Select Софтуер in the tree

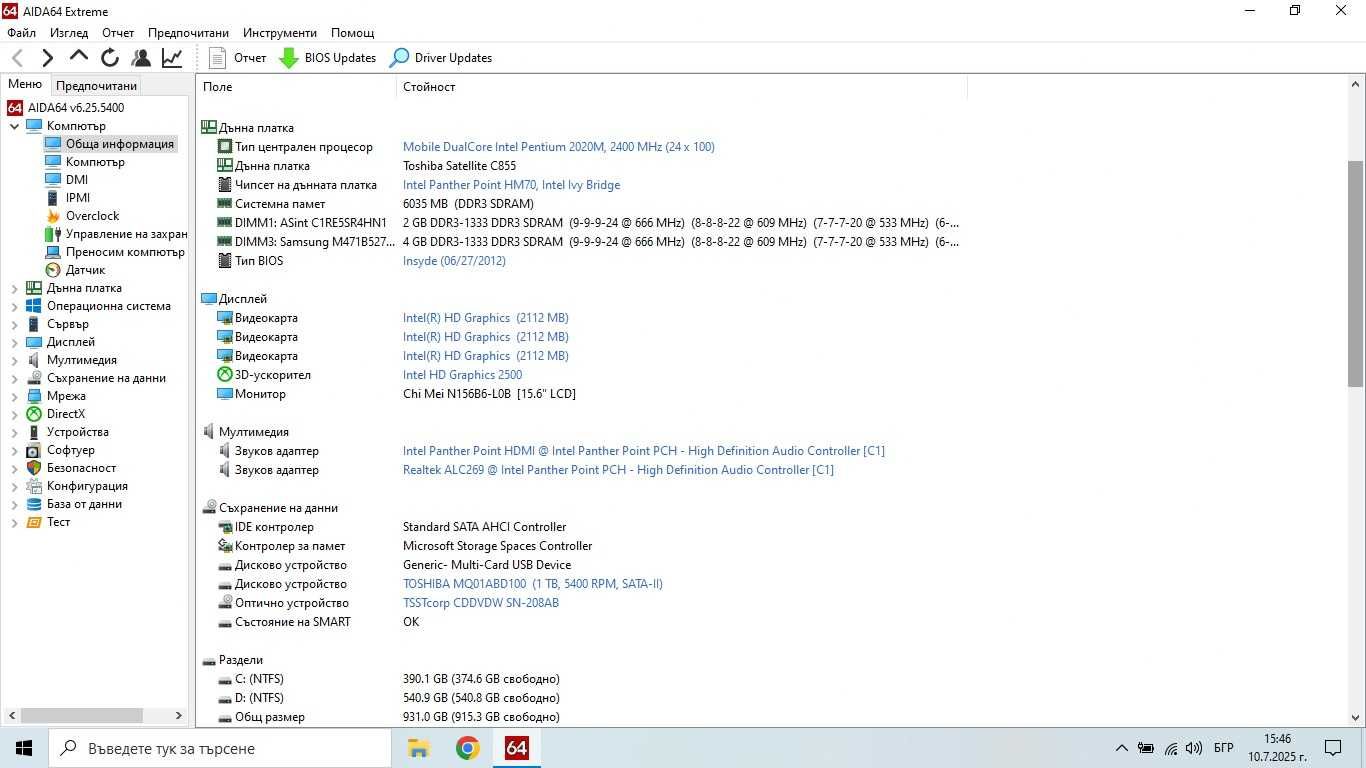[x=70, y=450]
